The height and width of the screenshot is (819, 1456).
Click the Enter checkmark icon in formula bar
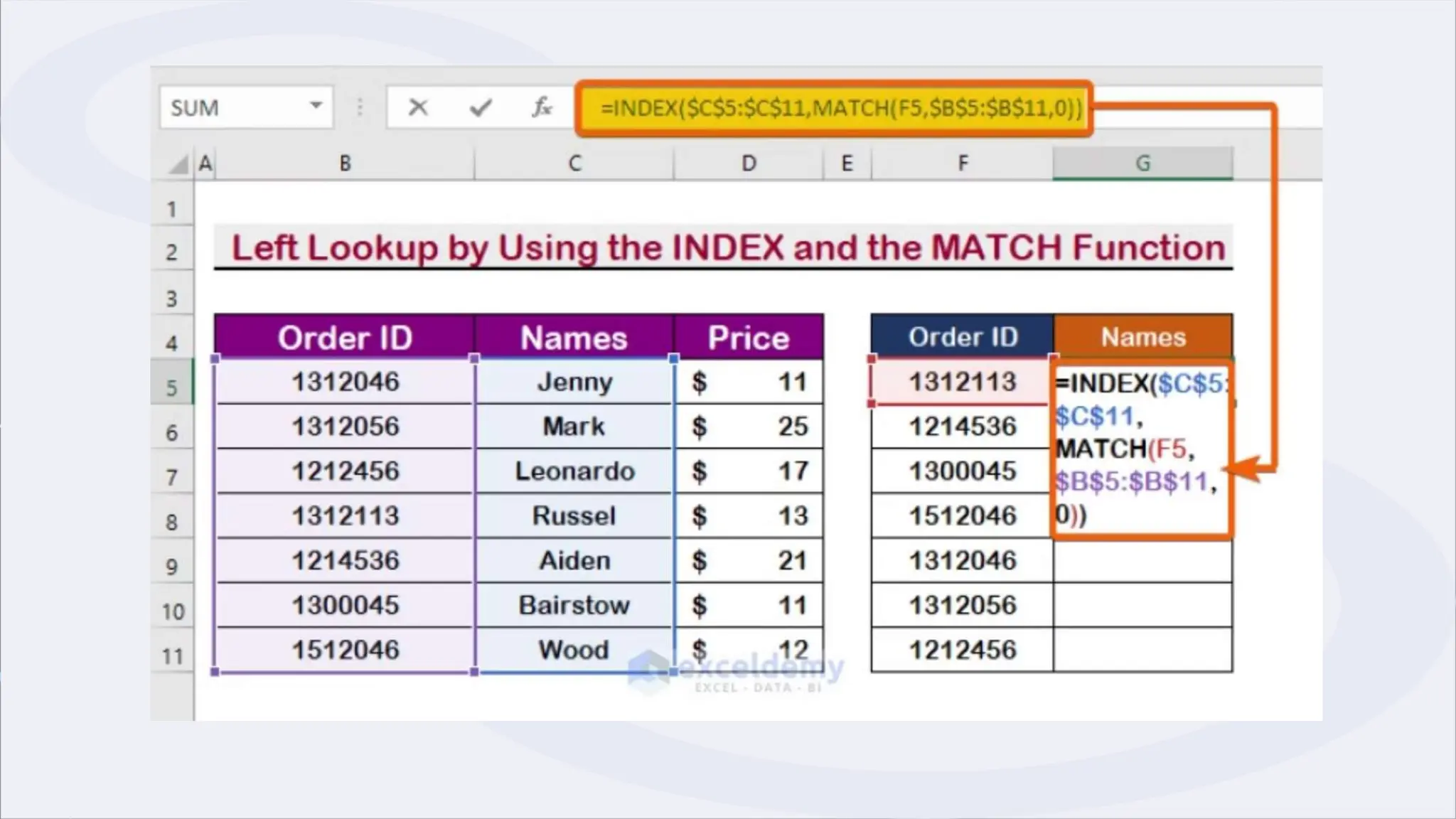point(481,107)
